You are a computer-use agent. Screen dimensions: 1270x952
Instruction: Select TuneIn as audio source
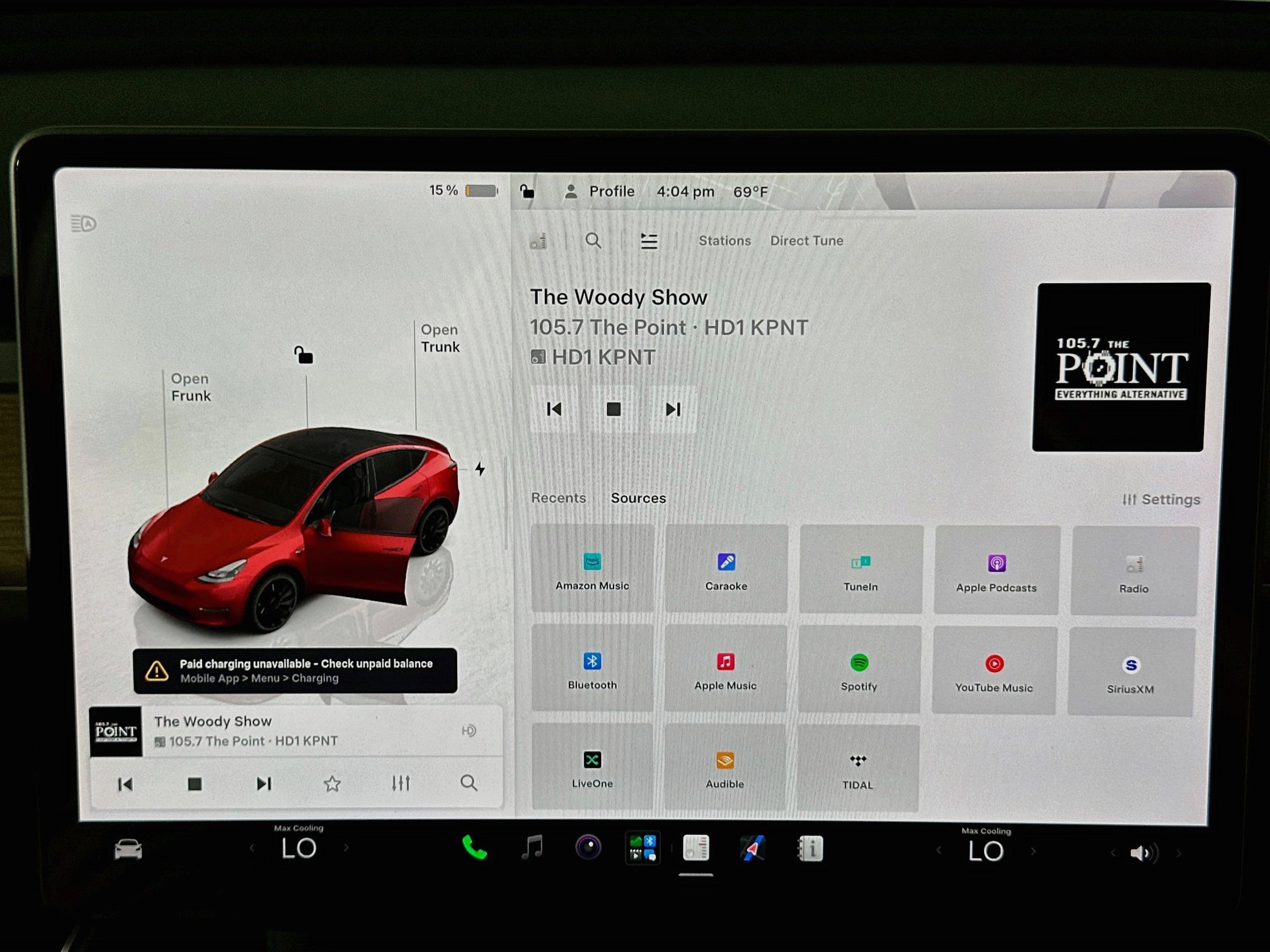coord(861,569)
